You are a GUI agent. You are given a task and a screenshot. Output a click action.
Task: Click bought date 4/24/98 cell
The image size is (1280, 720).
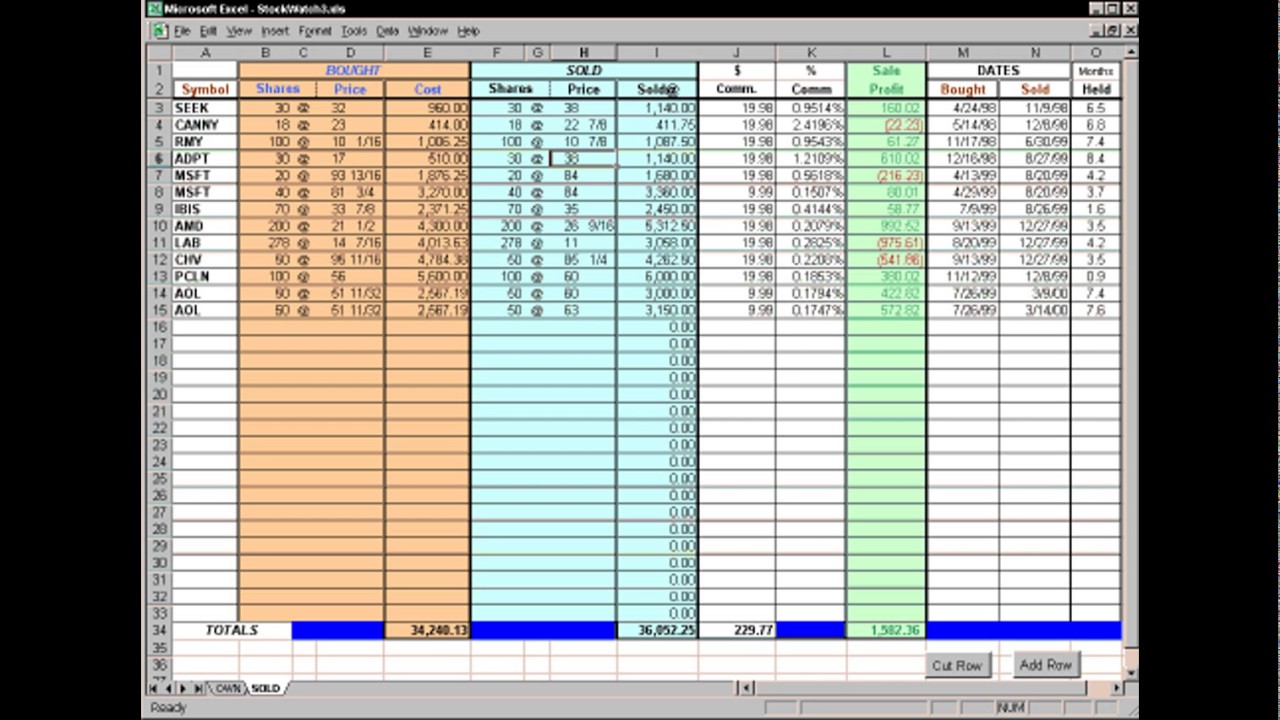pyautogui.click(x=963, y=108)
